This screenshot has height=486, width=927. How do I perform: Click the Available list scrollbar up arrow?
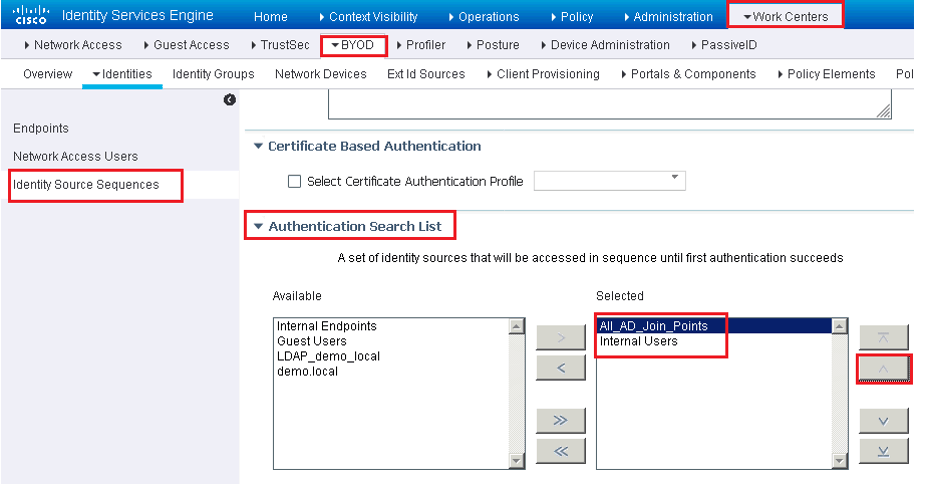point(517,326)
